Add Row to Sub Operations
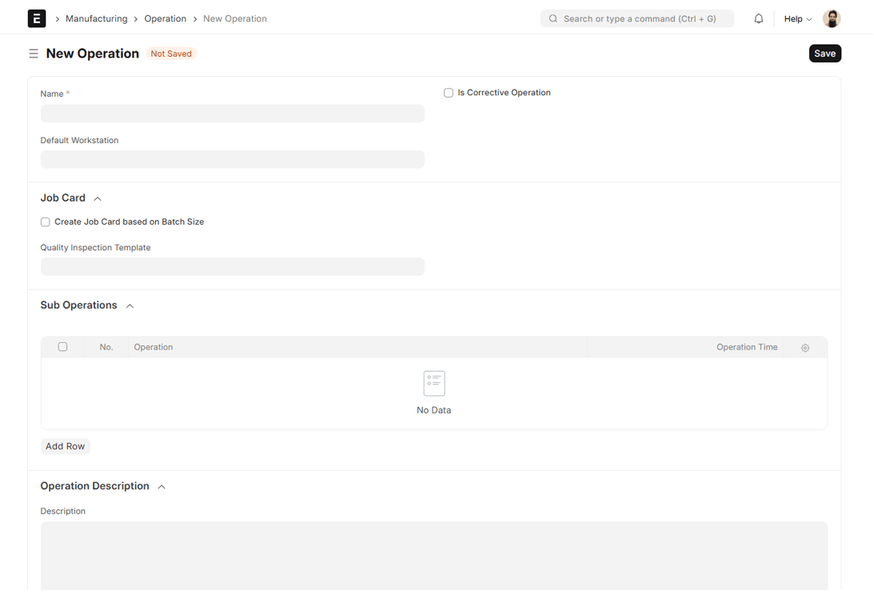 point(65,446)
